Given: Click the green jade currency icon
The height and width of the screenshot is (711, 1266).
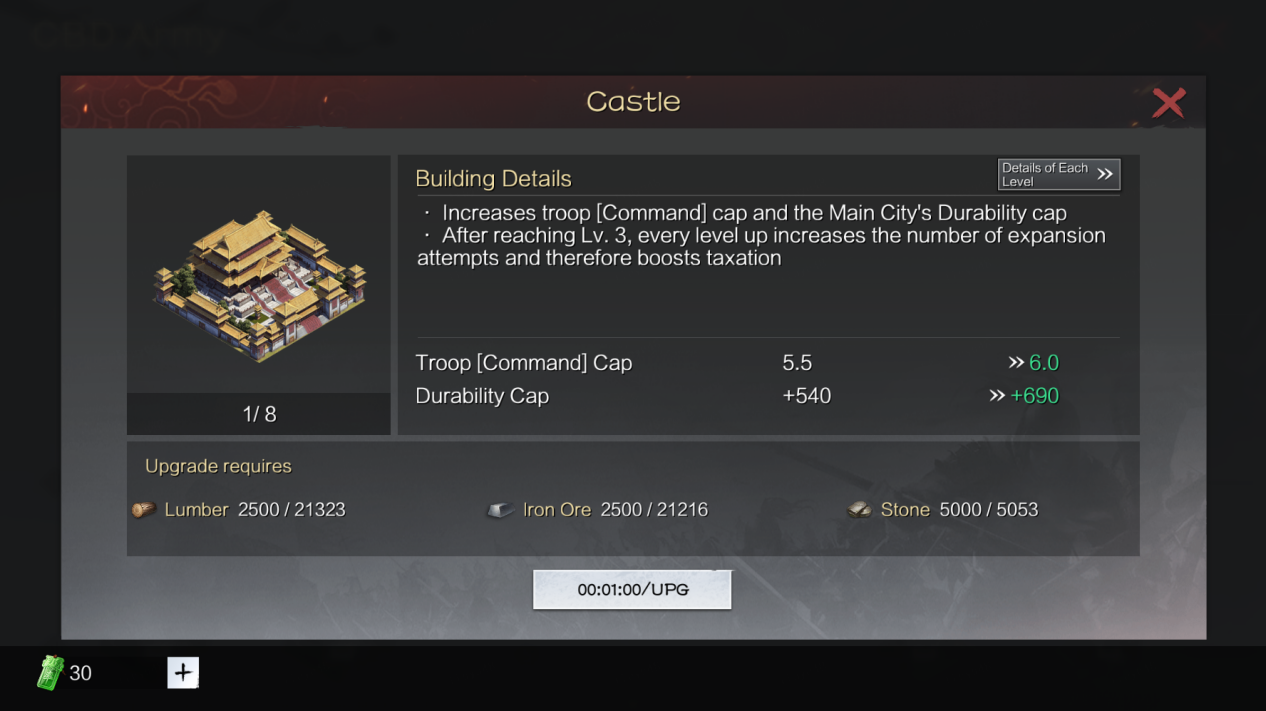Looking at the screenshot, I should (x=50, y=673).
